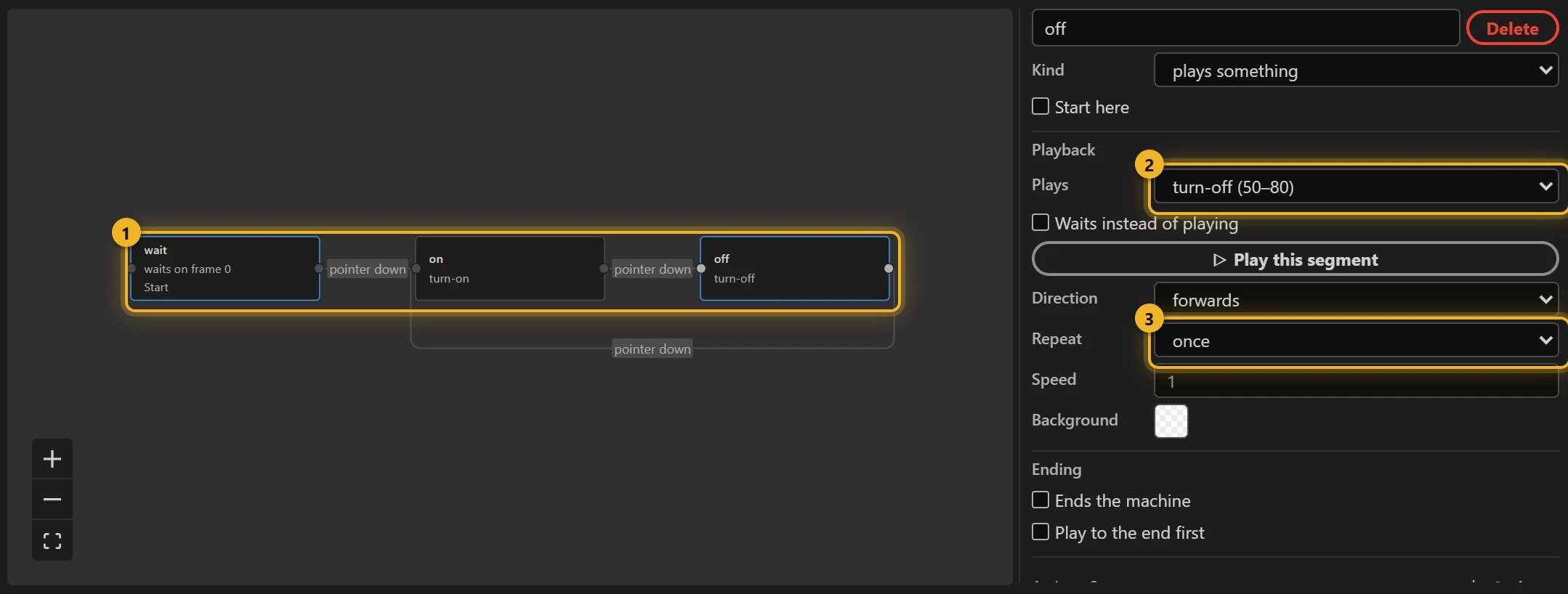Zoom in on the state graph canvas
This screenshot has height=594, width=1568.
(52, 459)
